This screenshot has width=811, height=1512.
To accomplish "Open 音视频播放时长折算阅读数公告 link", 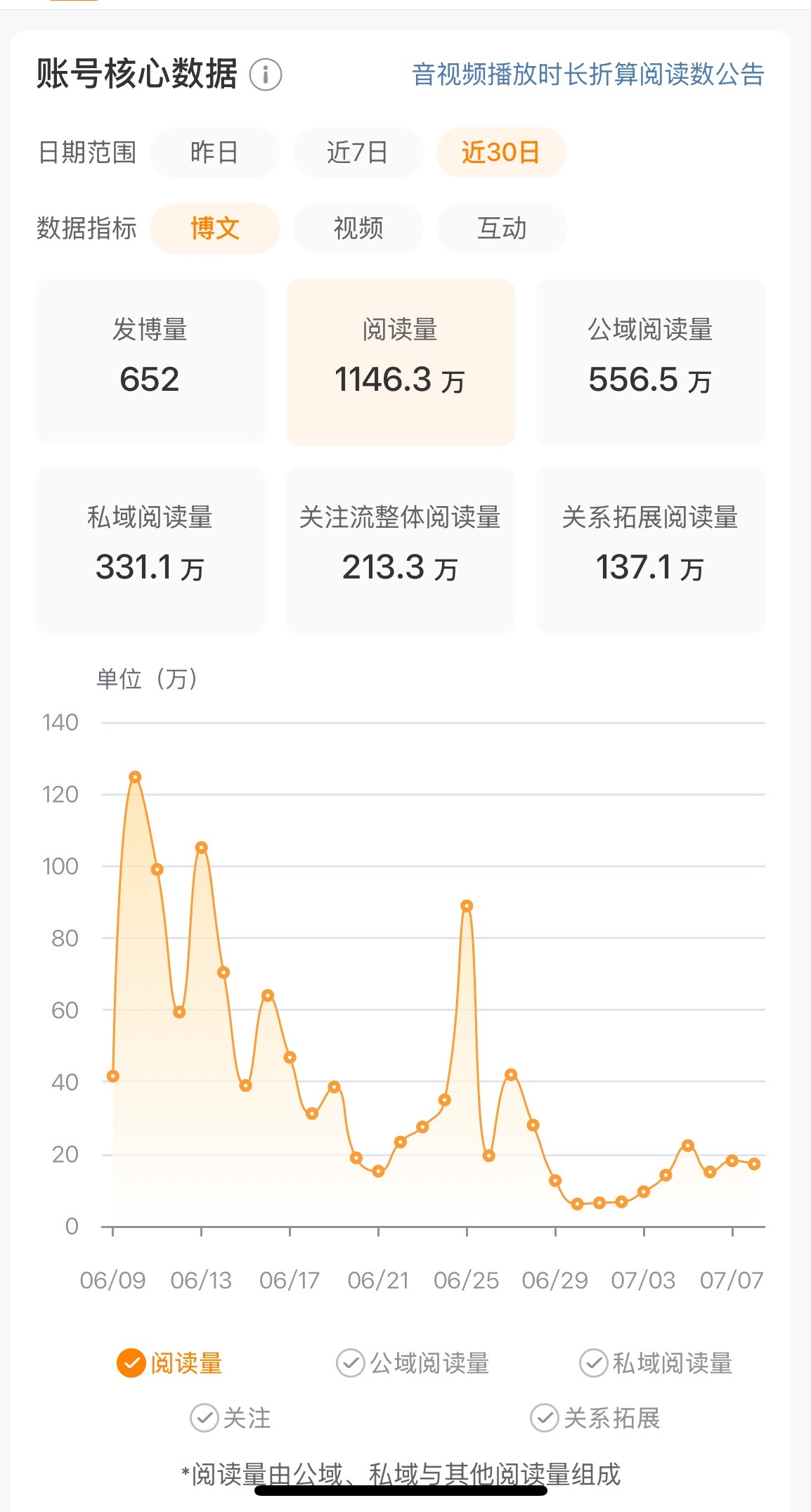I will 588,75.
